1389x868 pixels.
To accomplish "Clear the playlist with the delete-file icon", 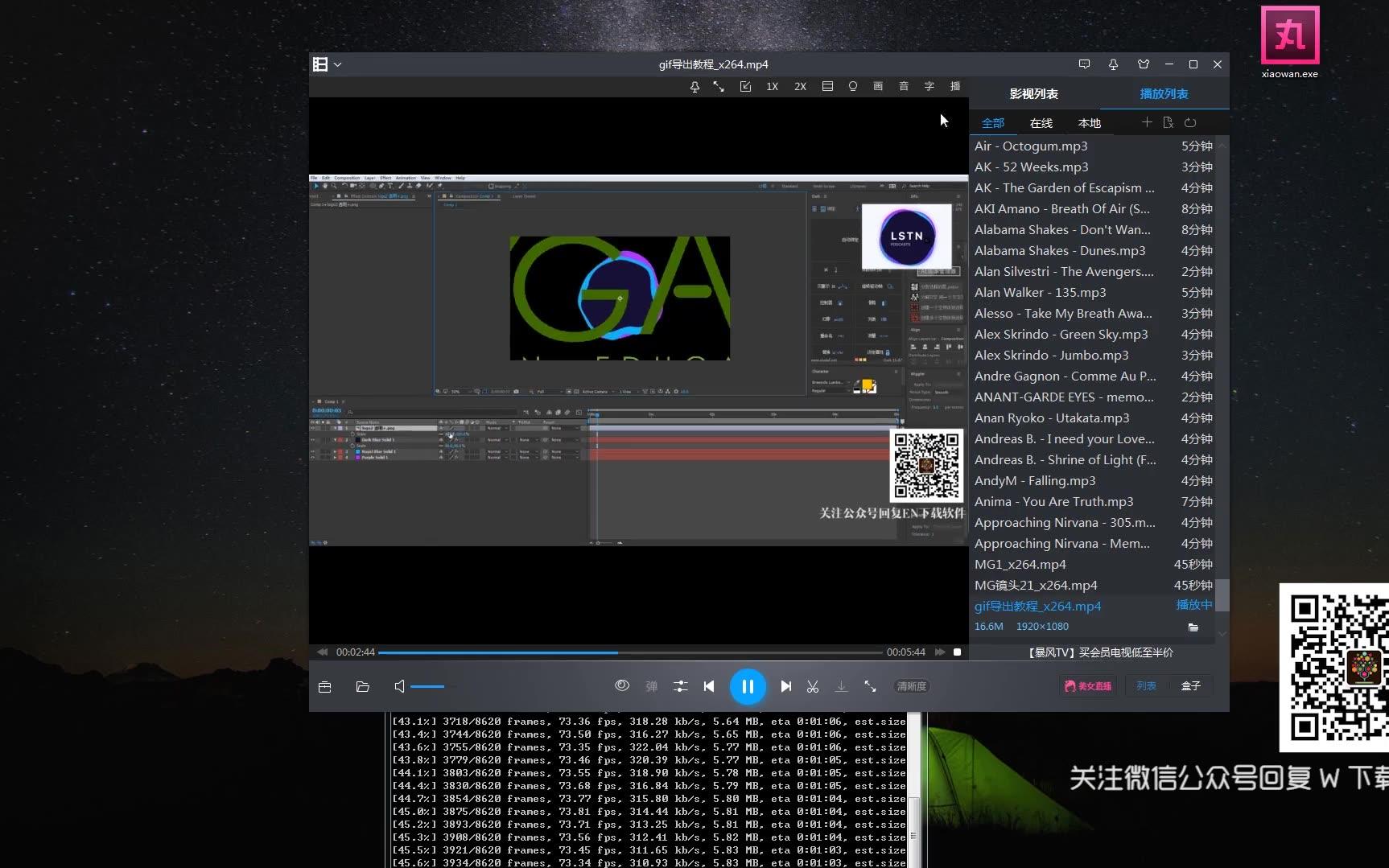I will click(1168, 122).
